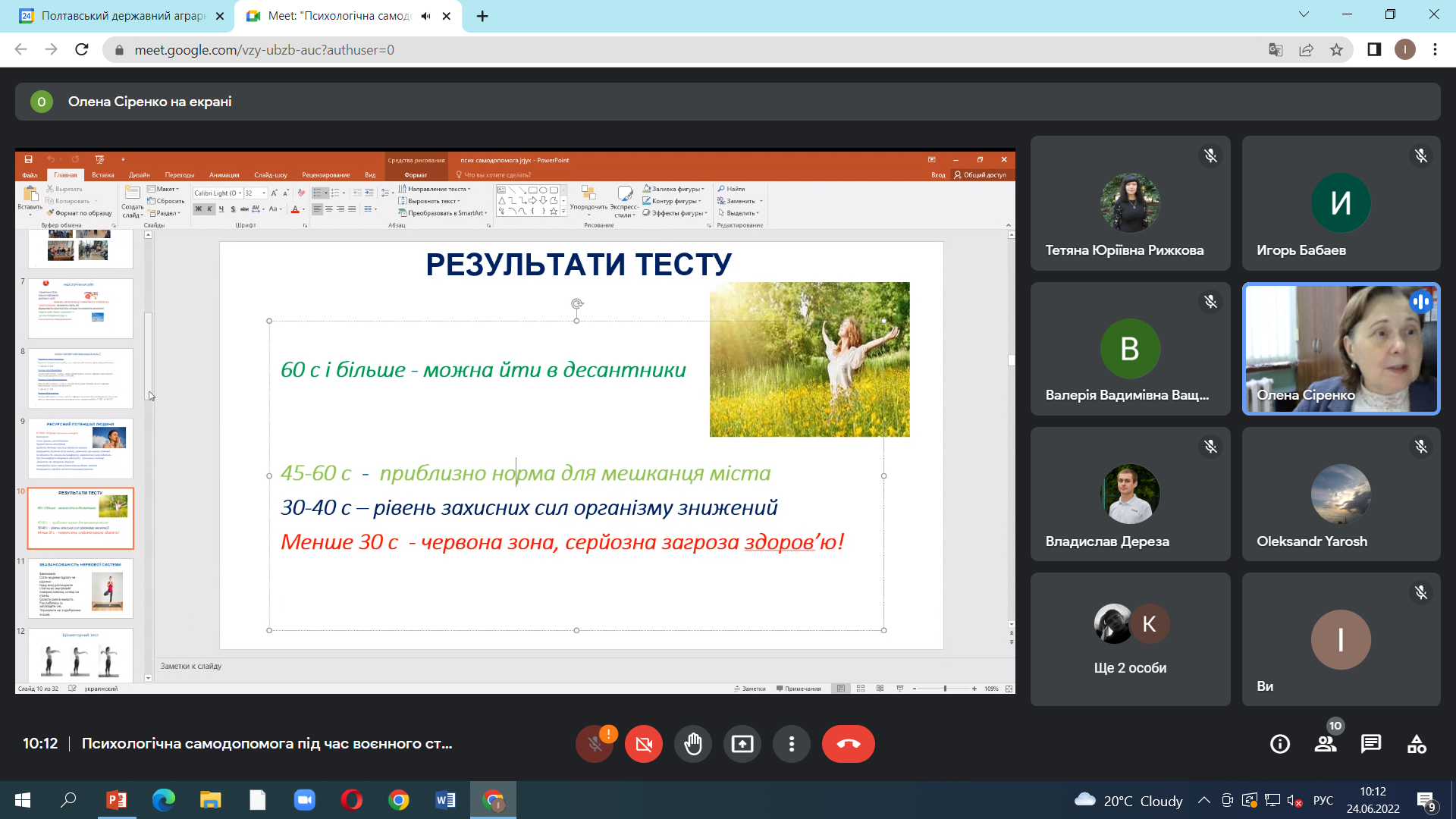Click Сбросить slide reset button
This screenshot has height=819, width=1456.
(x=166, y=201)
